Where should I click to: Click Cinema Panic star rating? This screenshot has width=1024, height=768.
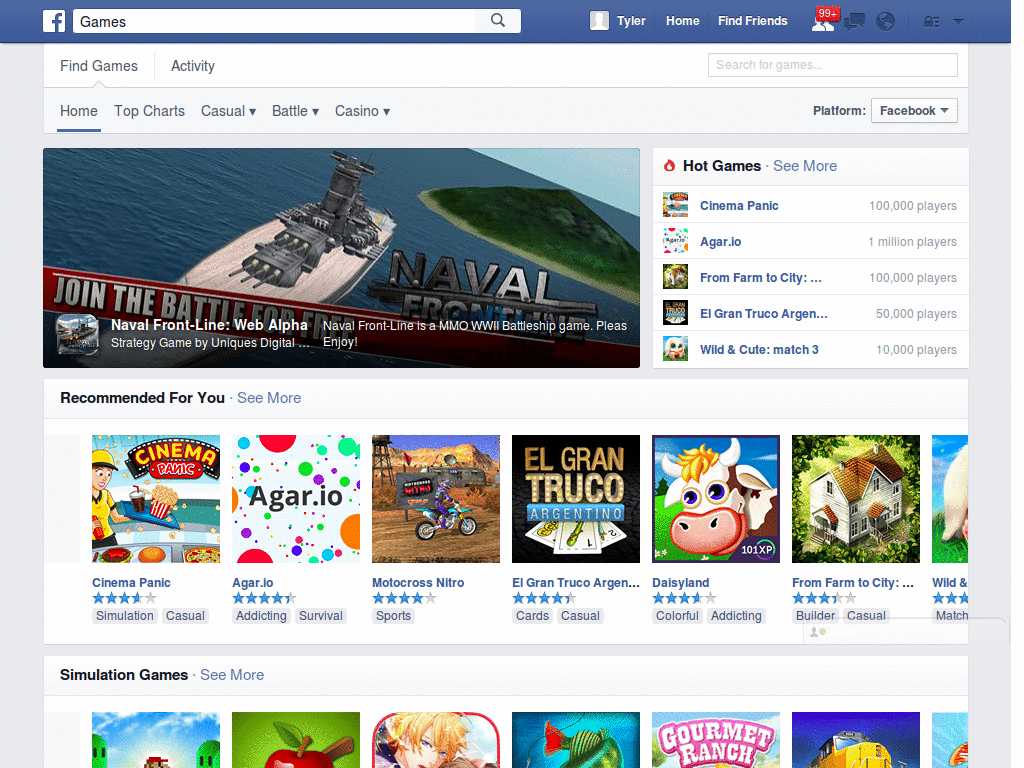(124, 598)
